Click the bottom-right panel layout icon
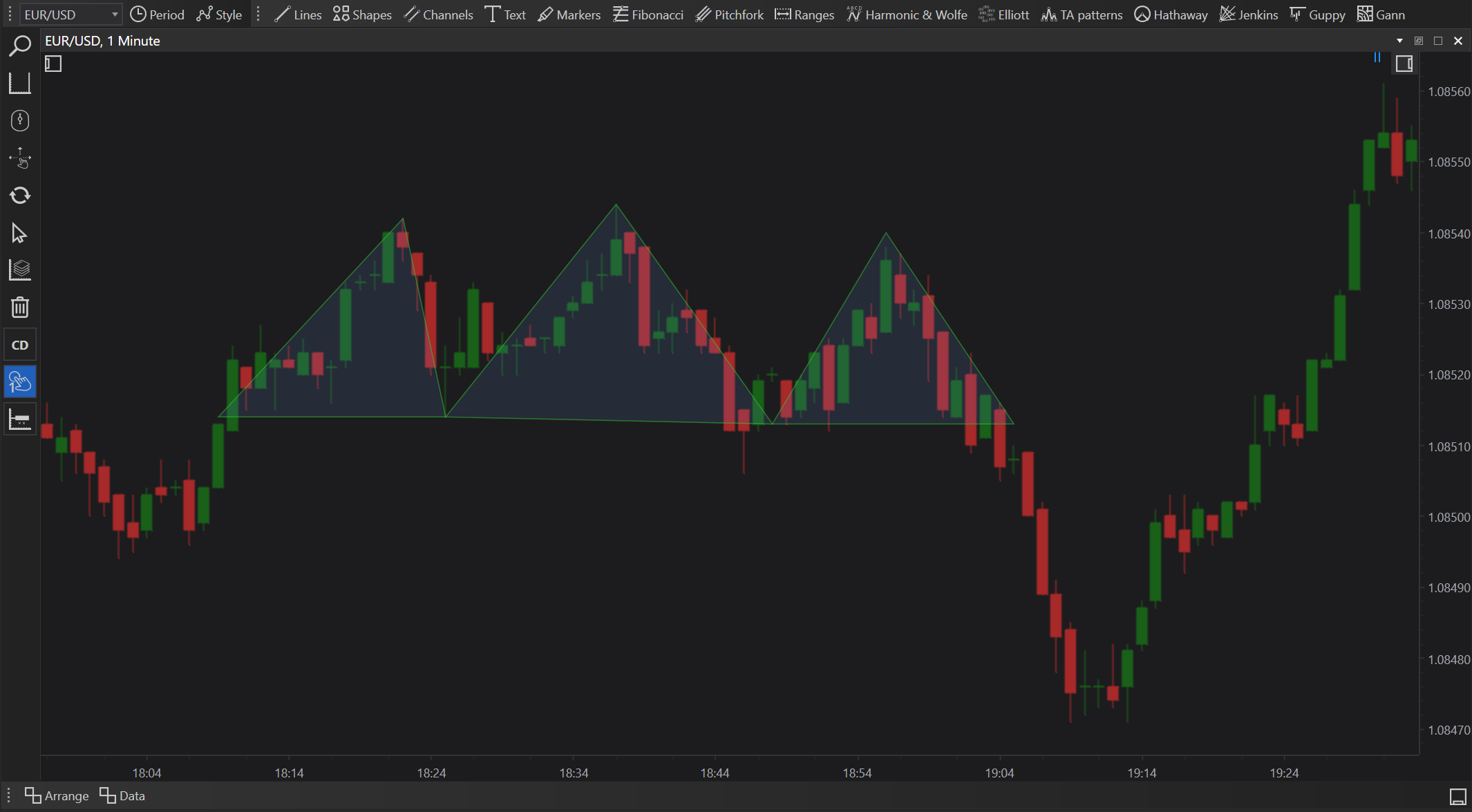Viewport: 1472px width, 812px height. tap(1457, 796)
